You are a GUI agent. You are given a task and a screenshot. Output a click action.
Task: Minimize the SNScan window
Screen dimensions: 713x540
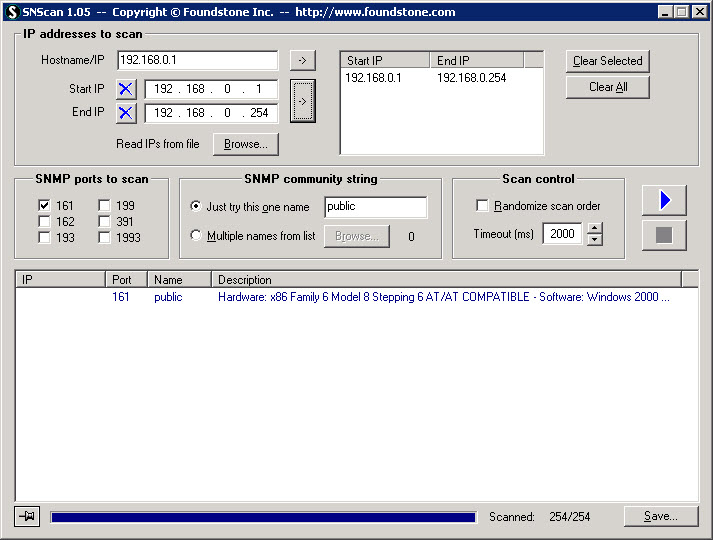click(665, 12)
